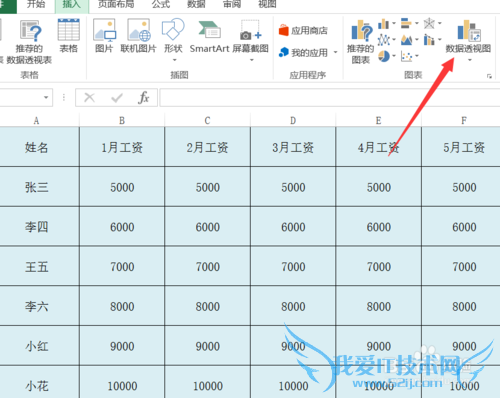Click inside the formula bar input
The height and width of the screenshot is (398, 500).
tap(330, 98)
